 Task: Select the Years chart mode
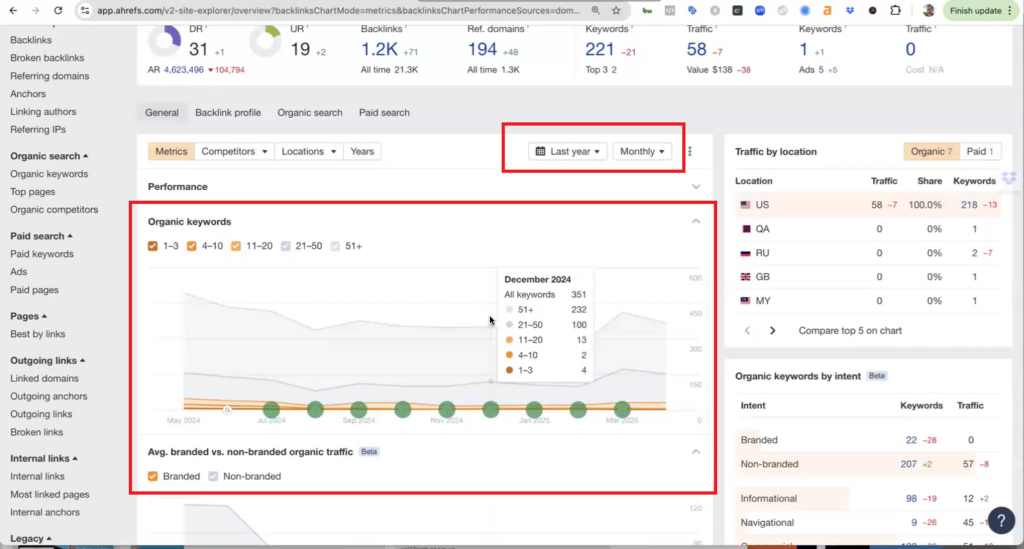[x=362, y=151]
